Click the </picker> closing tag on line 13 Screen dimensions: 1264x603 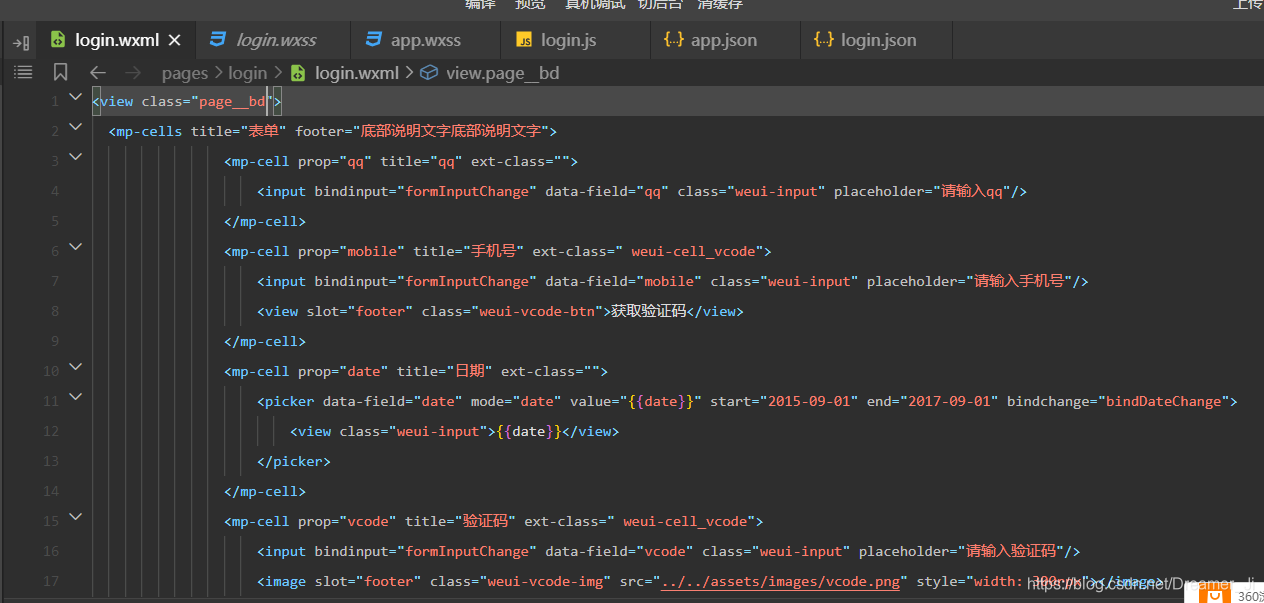(x=294, y=461)
